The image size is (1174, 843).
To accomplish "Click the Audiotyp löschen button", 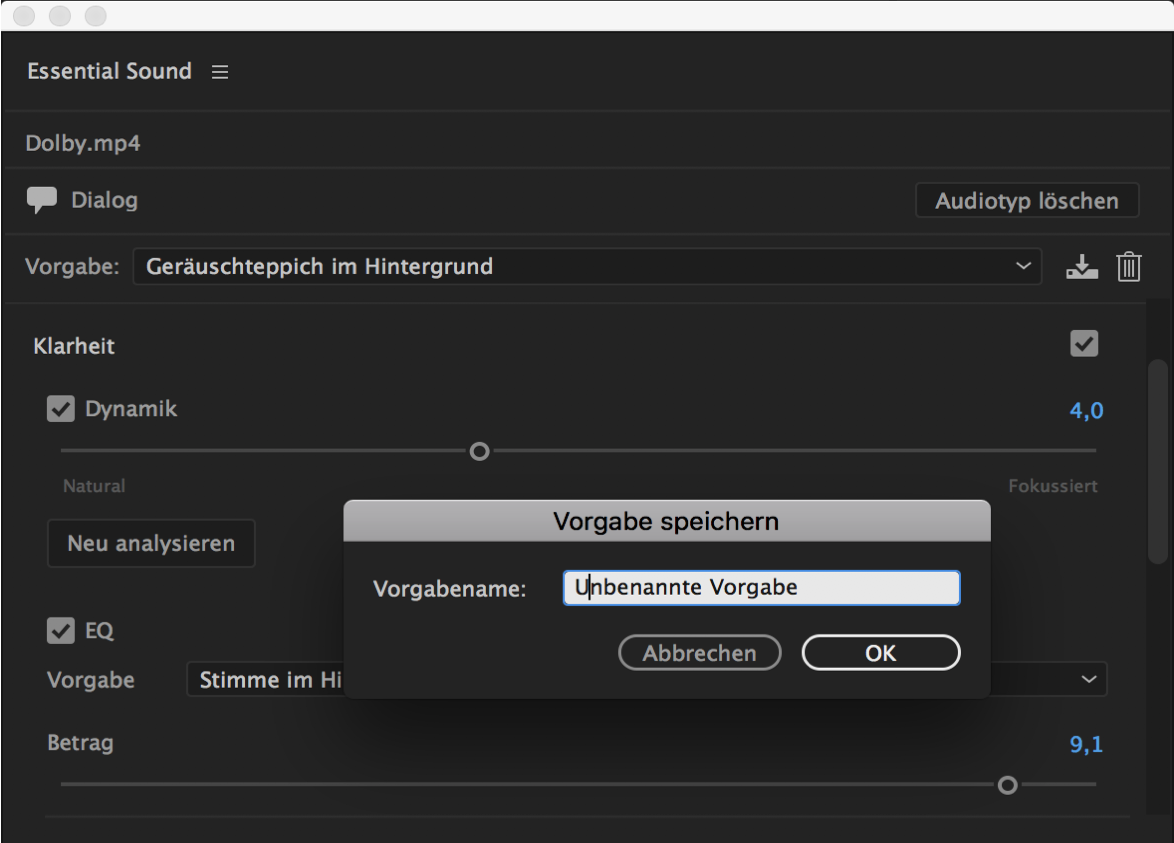I will click(x=1026, y=201).
